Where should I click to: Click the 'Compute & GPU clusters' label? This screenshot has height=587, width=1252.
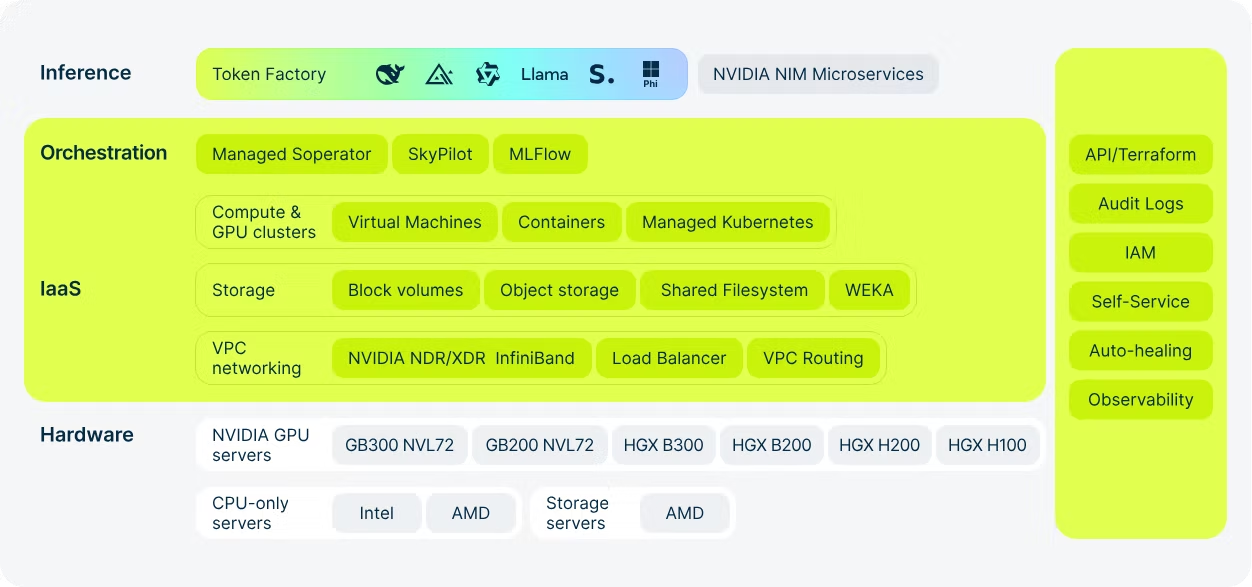click(264, 222)
